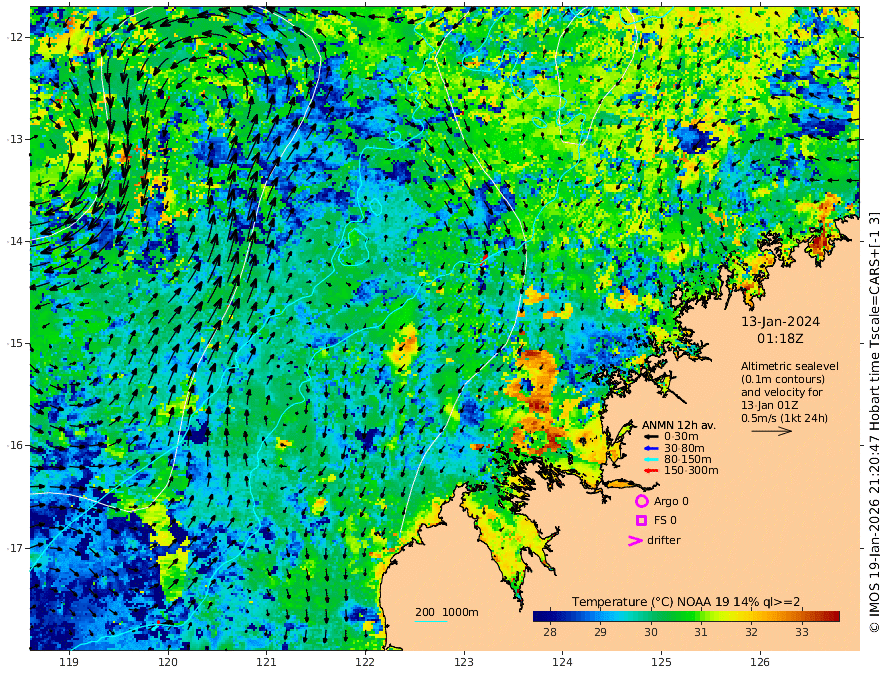The width and height of the screenshot is (880, 680).
Task: Click the longitude axis label 125
Action: pyautogui.click(x=662, y=663)
